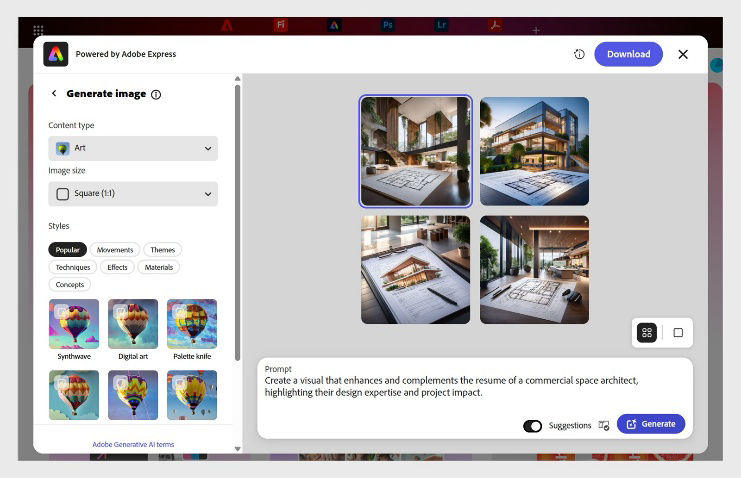This screenshot has height=478, width=741.
Task: Open info icon next to Generate image
Action: (x=156, y=95)
